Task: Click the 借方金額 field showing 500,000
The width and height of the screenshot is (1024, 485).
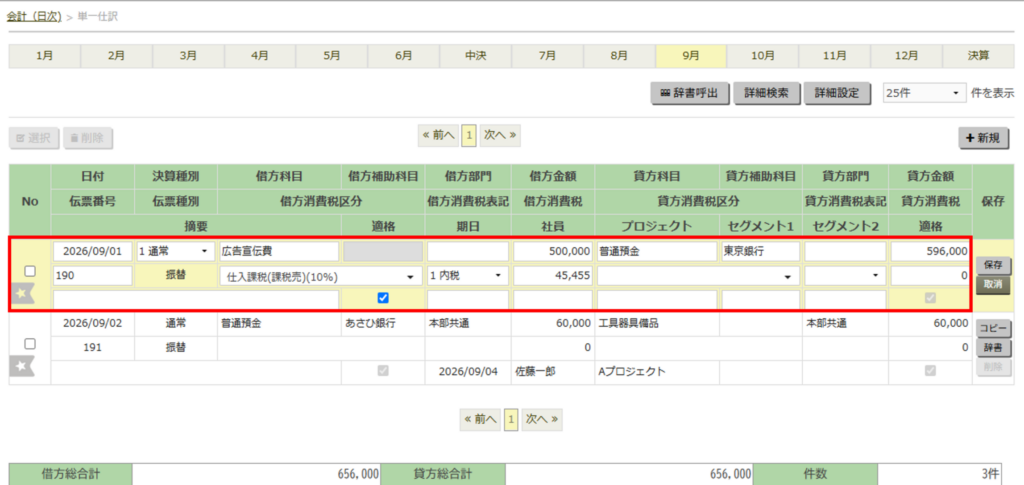Action: [552, 251]
